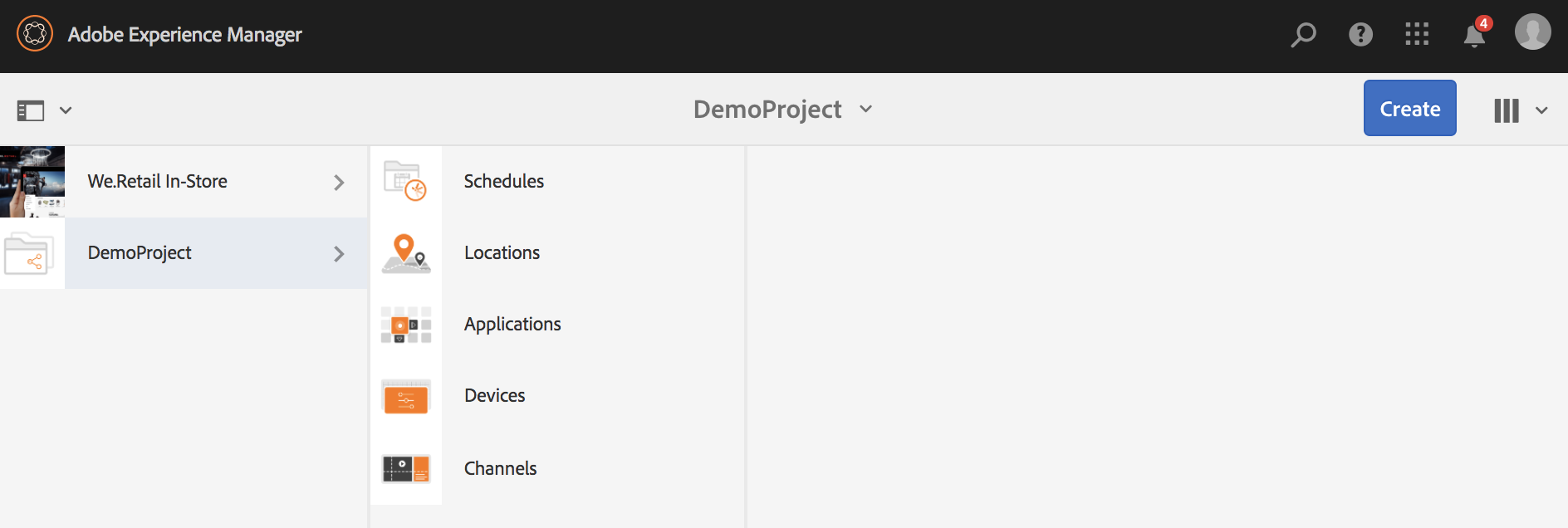The image size is (1568, 528).
Task: Open the solutions grid icon
Action: pos(1417,34)
